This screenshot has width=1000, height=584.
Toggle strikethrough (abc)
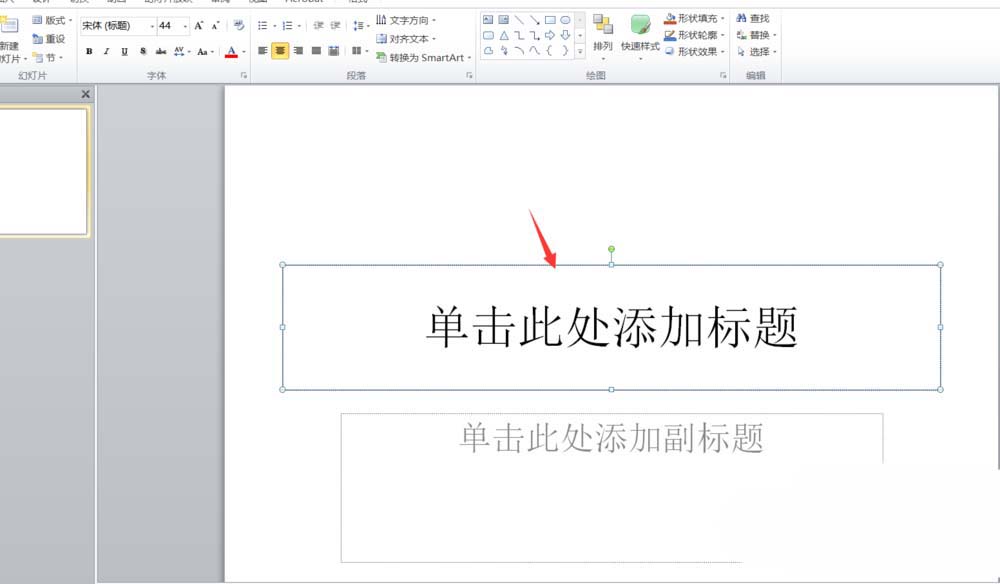[161, 52]
